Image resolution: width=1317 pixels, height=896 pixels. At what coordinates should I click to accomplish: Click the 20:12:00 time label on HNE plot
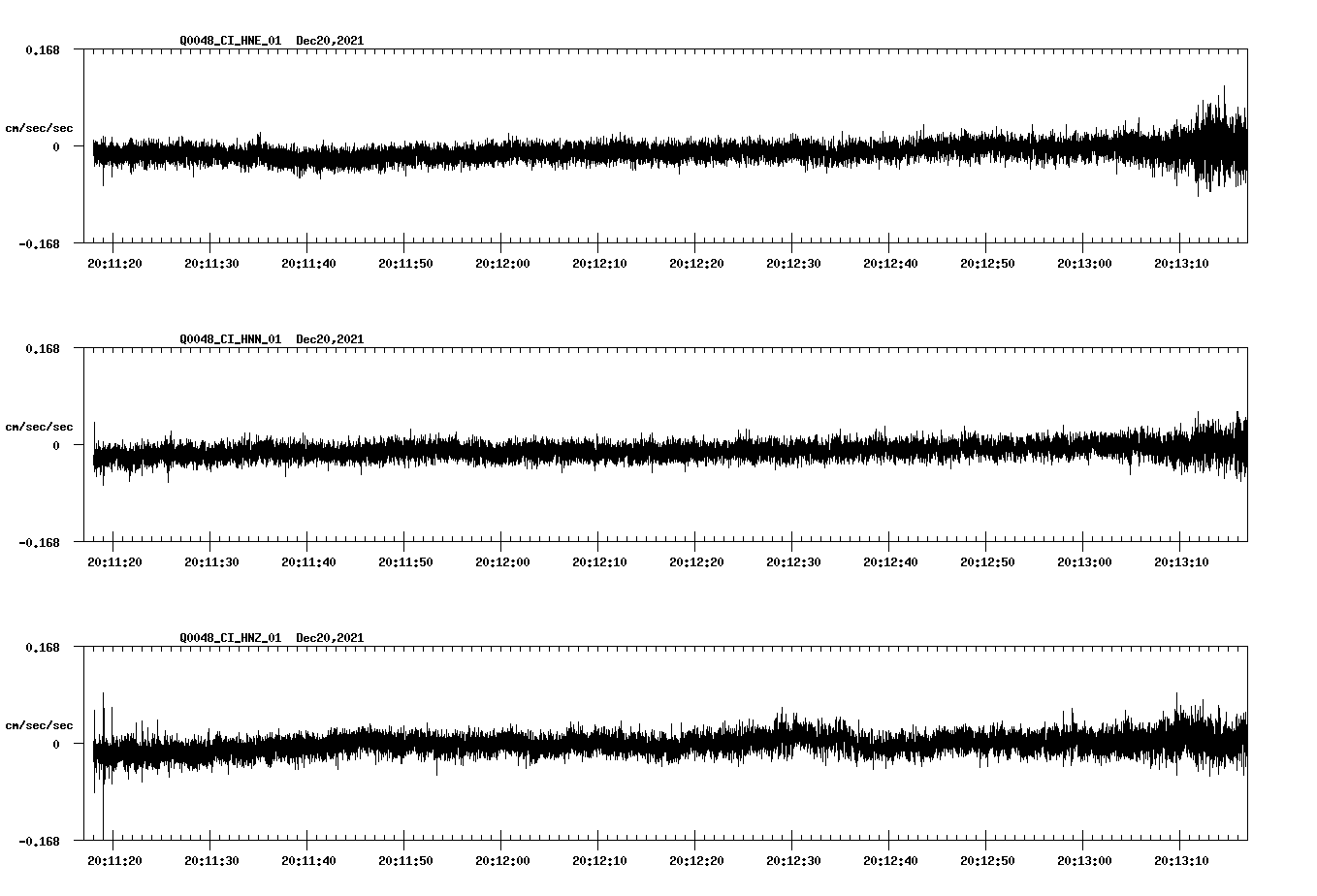pyautogui.click(x=502, y=264)
